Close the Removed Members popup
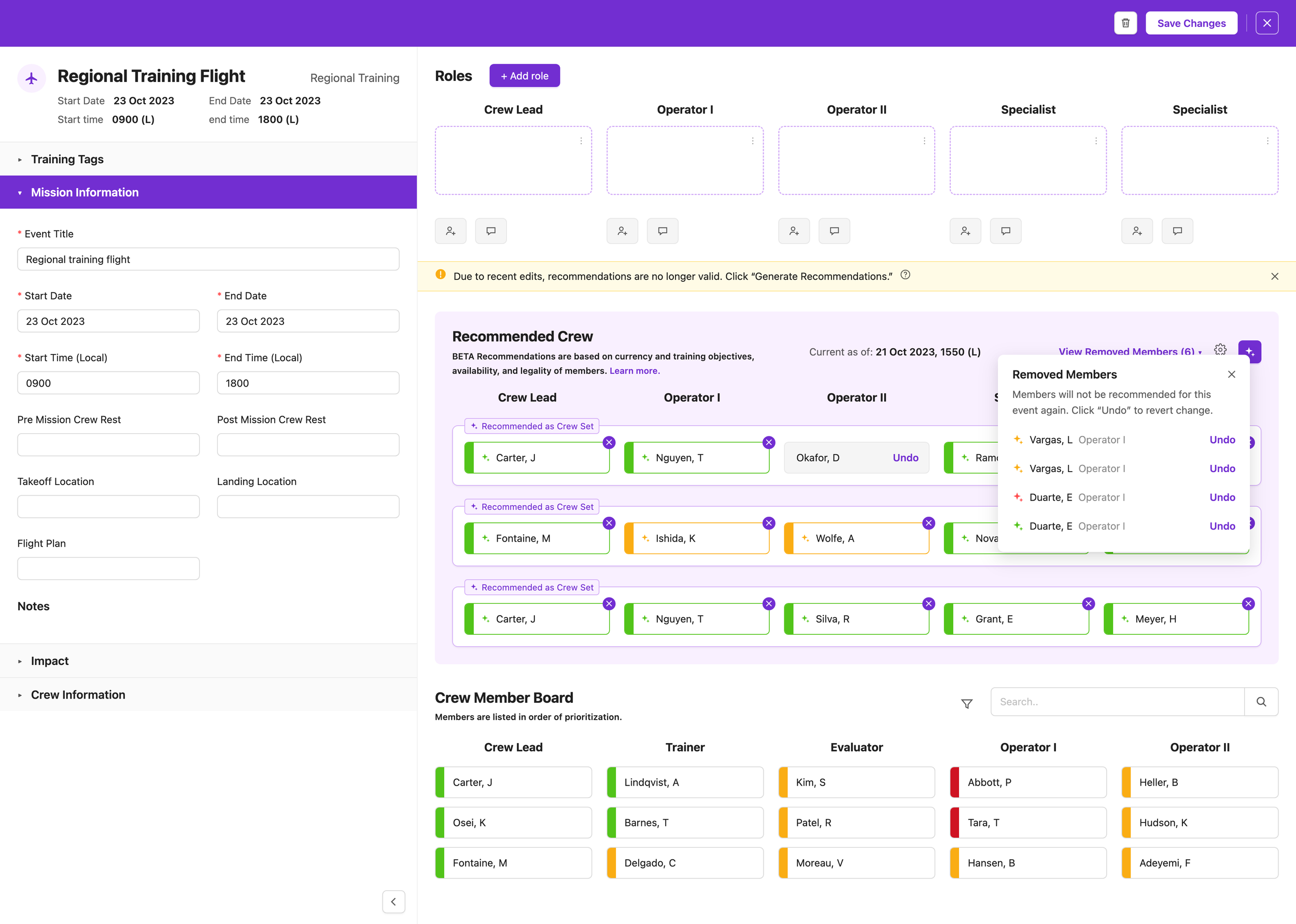Viewport: 1296px width, 924px height. (1232, 374)
